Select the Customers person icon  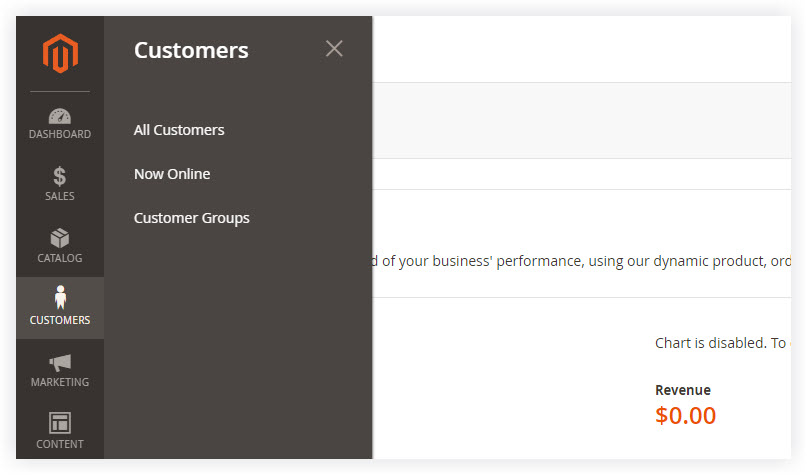(60, 297)
